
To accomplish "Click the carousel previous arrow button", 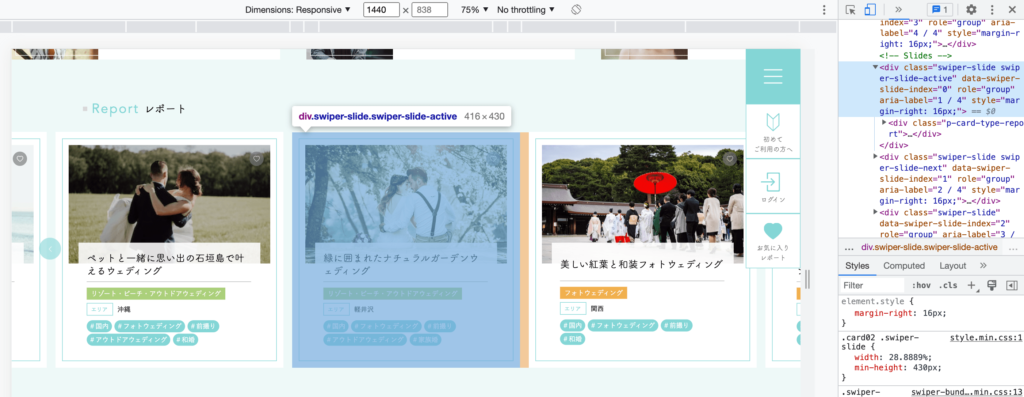I will point(50,249).
